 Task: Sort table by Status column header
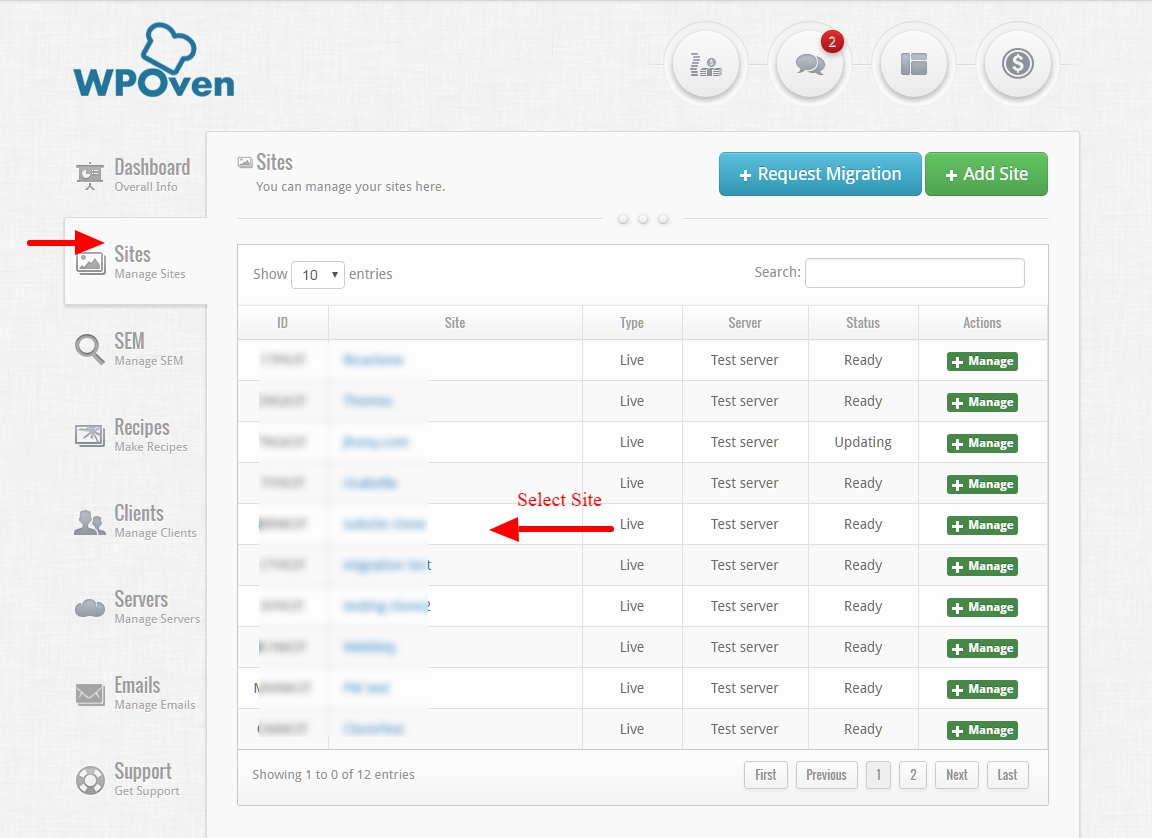click(x=863, y=323)
